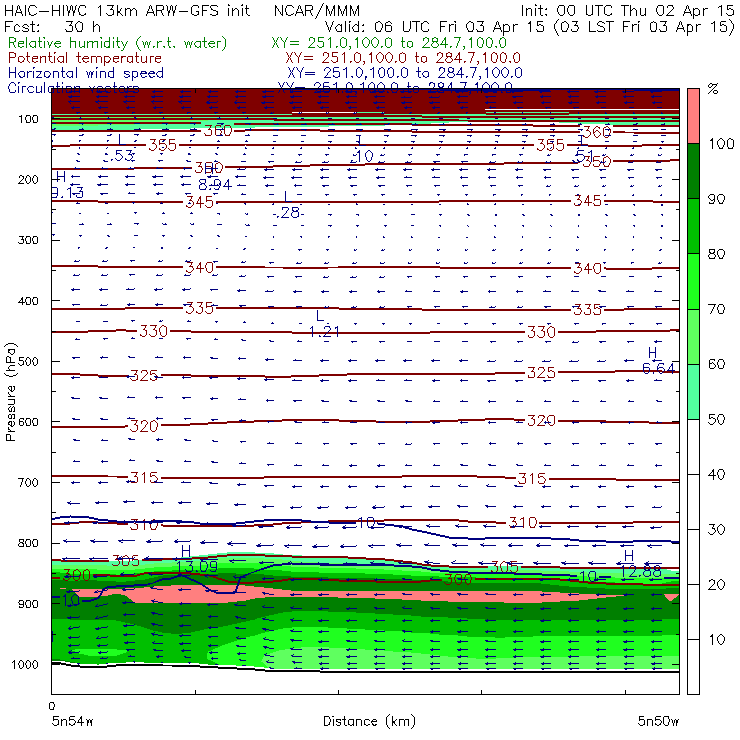Select the '200' pressure axis label
740x740 pixels.
[28, 179]
